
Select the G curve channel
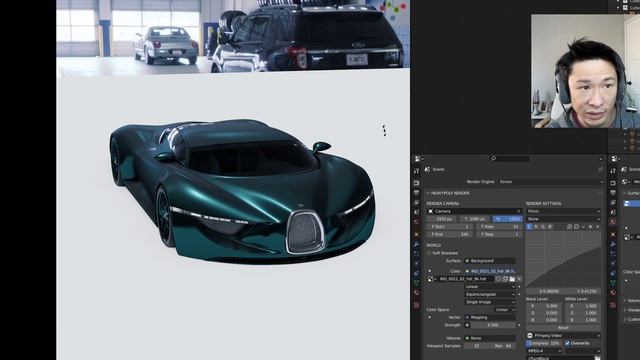[x=543, y=227]
